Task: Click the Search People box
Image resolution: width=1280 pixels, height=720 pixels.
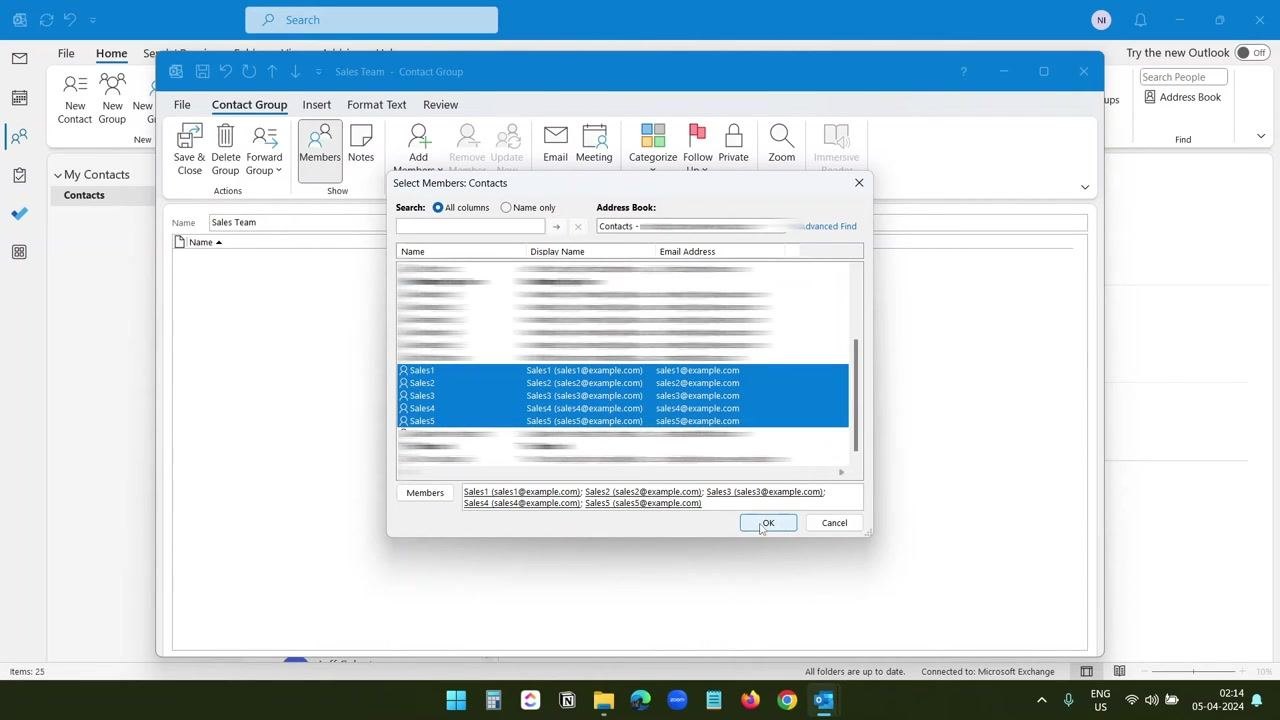Action: point(1183,77)
